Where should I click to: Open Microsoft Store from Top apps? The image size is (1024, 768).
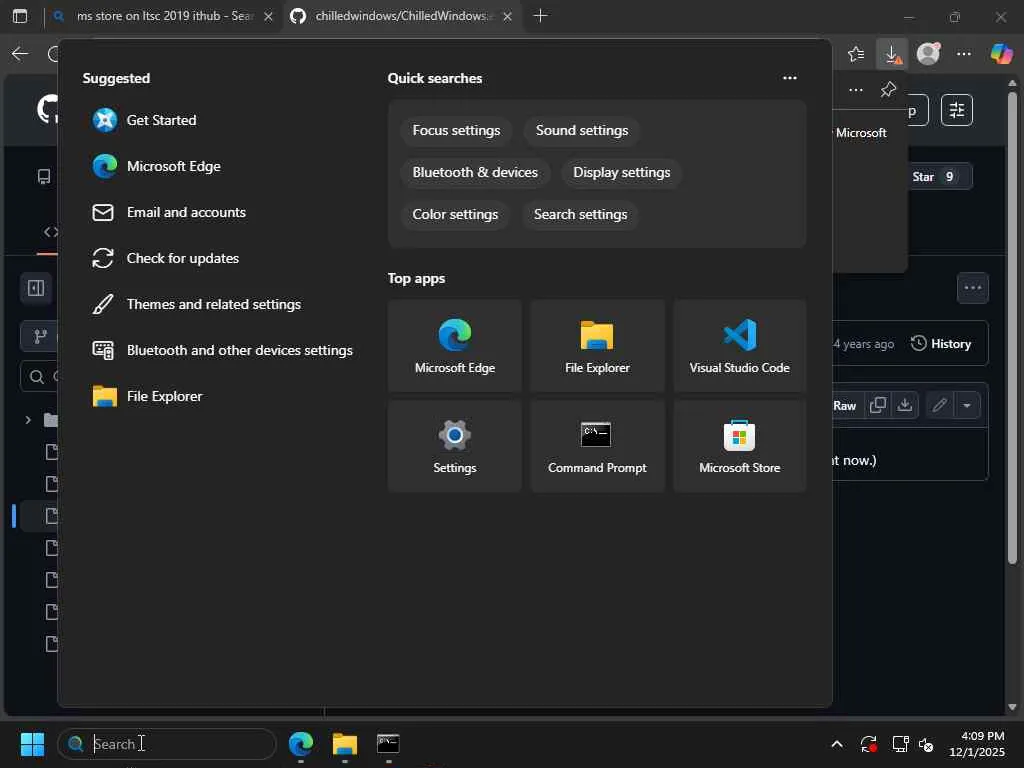(739, 446)
